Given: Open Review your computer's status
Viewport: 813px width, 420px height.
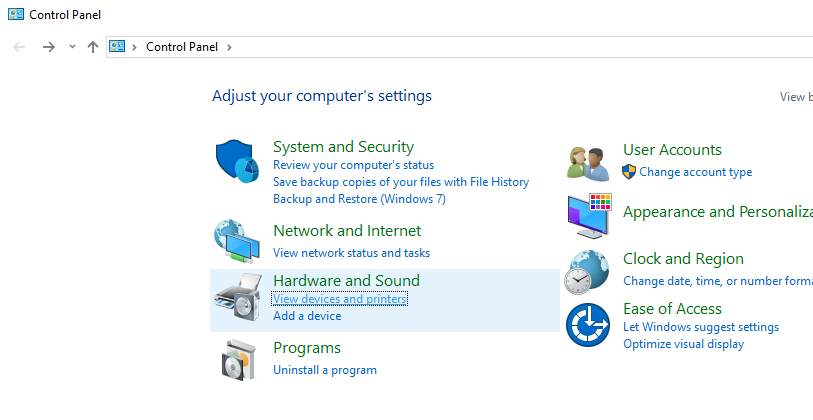Looking at the screenshot, I should [354, 165].
